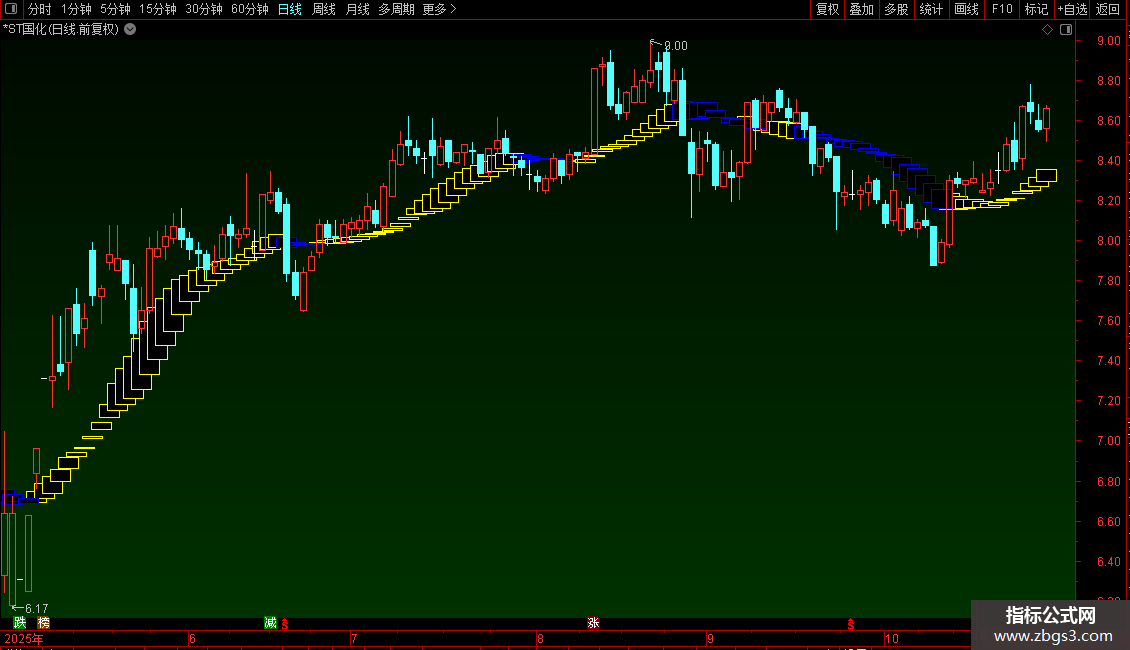Click the 9.00 high price label
This screenshot has height=650, width=1130.
tap(676, 45)
